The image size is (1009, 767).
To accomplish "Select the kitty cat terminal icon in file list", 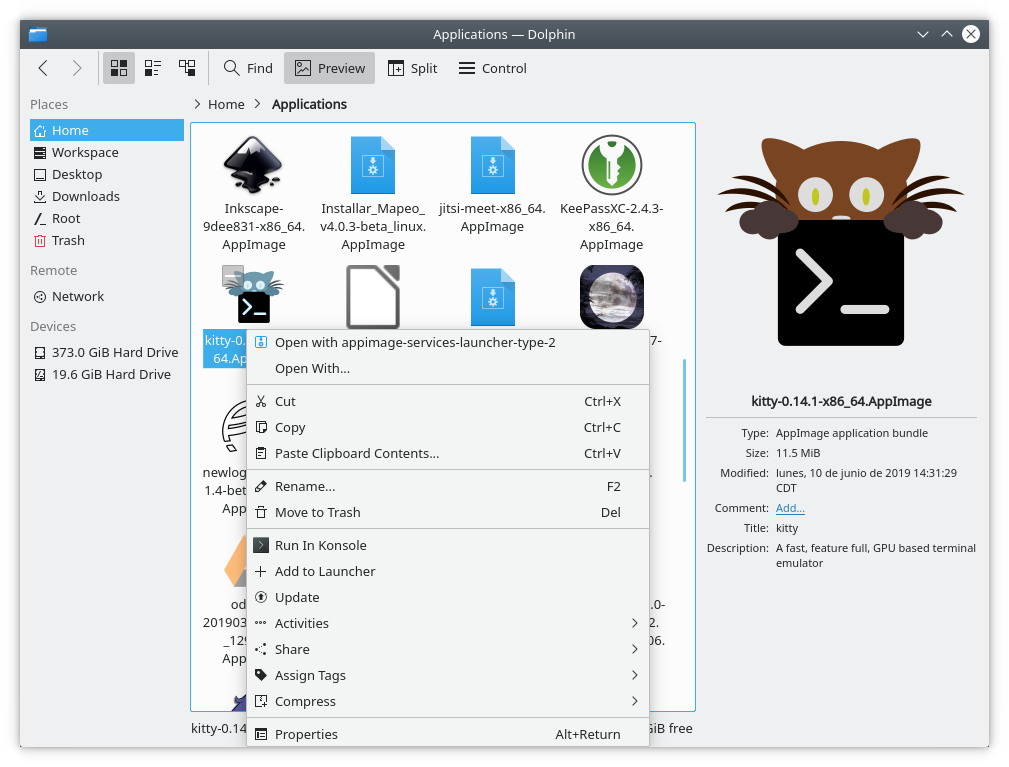I will 253,295.
